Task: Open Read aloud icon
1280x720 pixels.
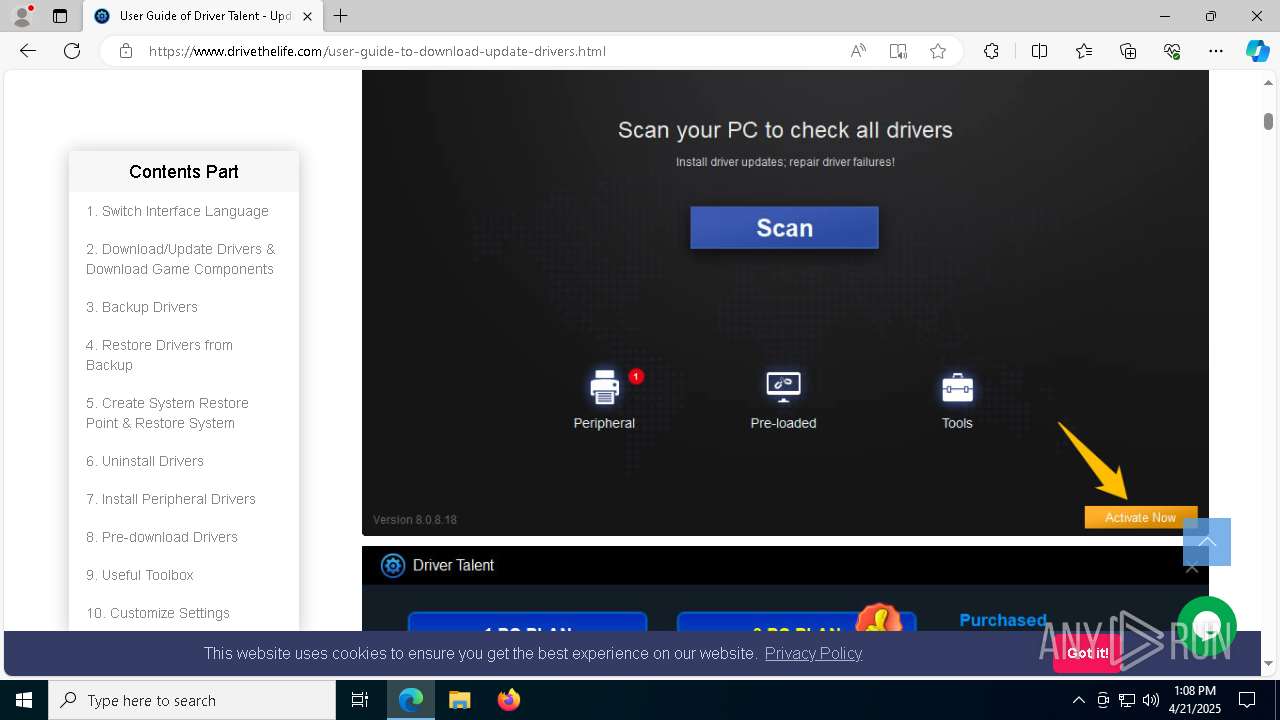Action: [x=858, y=51]
